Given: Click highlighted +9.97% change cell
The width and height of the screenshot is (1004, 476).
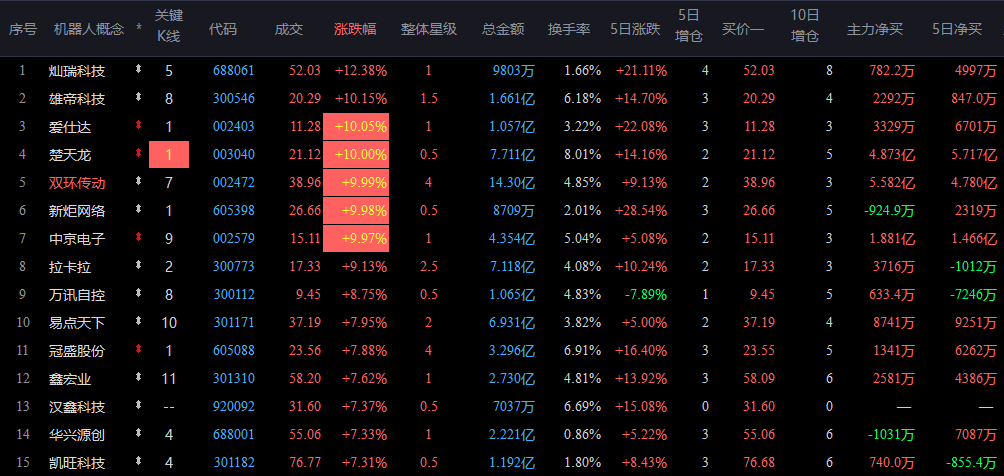Looking at the screenshot, I should (x=356, y=239).
